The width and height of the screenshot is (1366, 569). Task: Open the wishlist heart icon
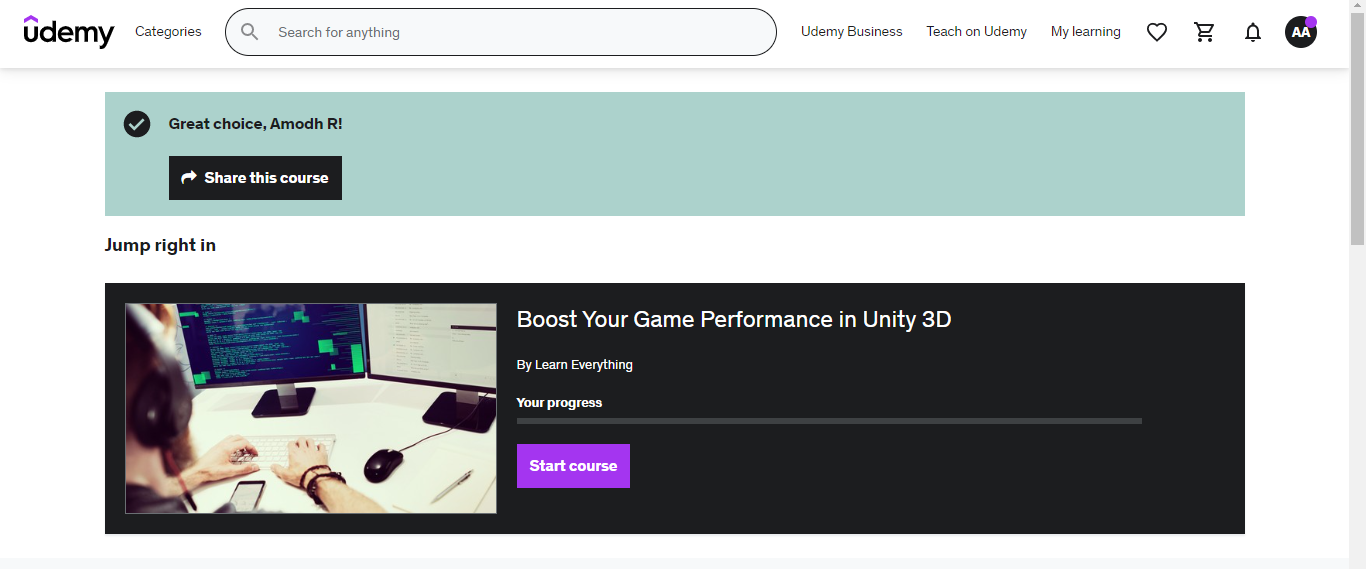tap(1157, 32)
